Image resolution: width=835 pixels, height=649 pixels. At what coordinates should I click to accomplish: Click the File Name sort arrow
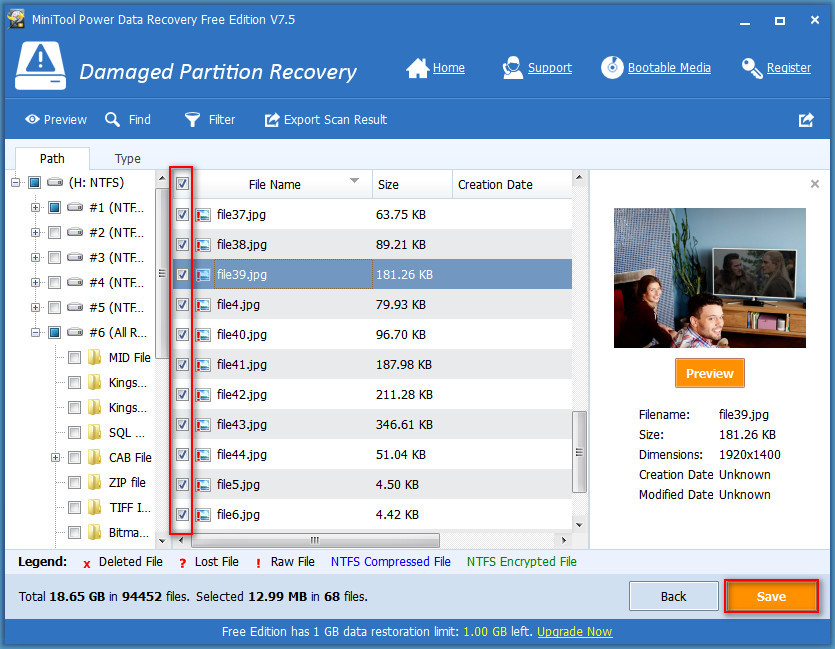tap(354, 180)
